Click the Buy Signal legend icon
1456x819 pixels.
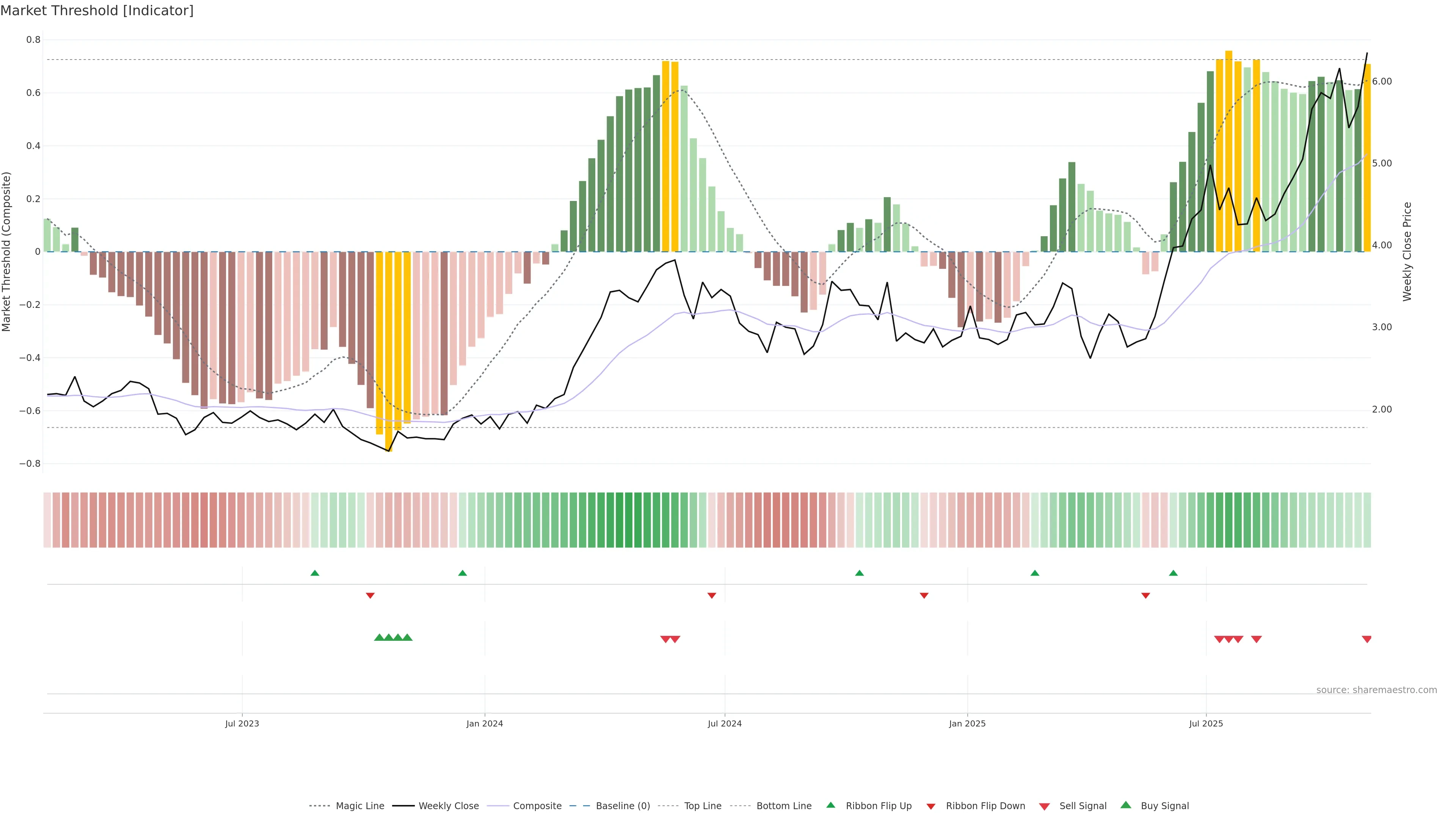pos(1125,805)
